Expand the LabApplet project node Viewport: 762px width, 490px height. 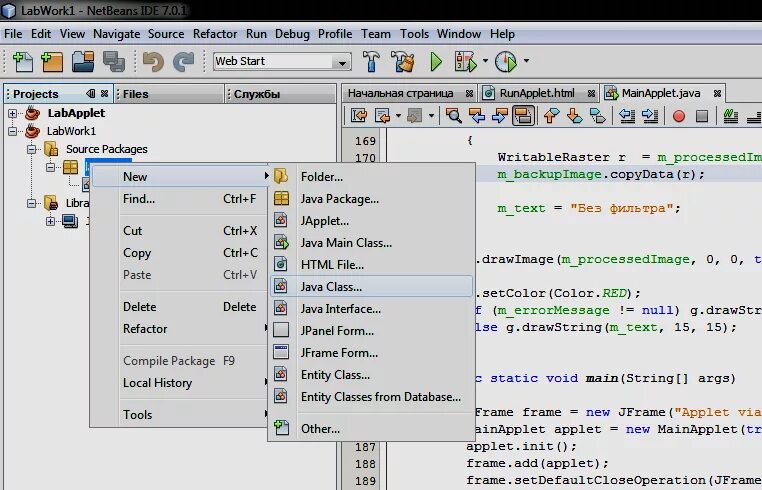pyautogui.click(x=13, y=113)
